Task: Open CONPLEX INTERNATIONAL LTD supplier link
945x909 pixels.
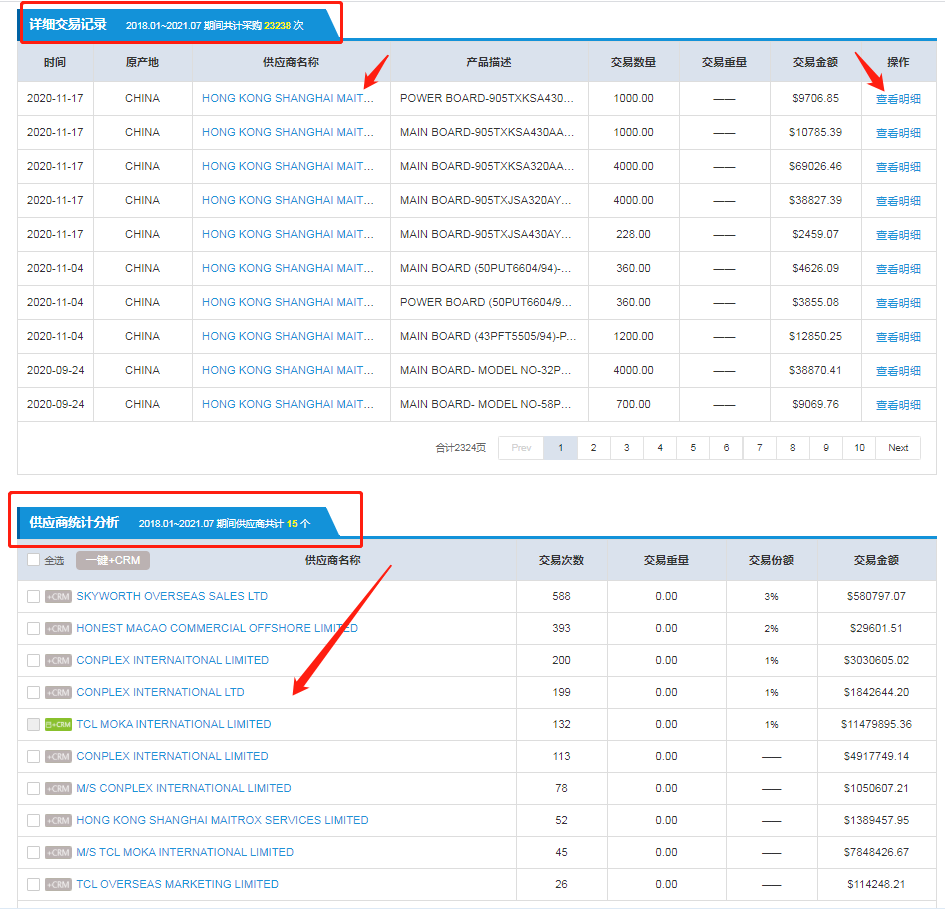Action: (x=160, y=692)
